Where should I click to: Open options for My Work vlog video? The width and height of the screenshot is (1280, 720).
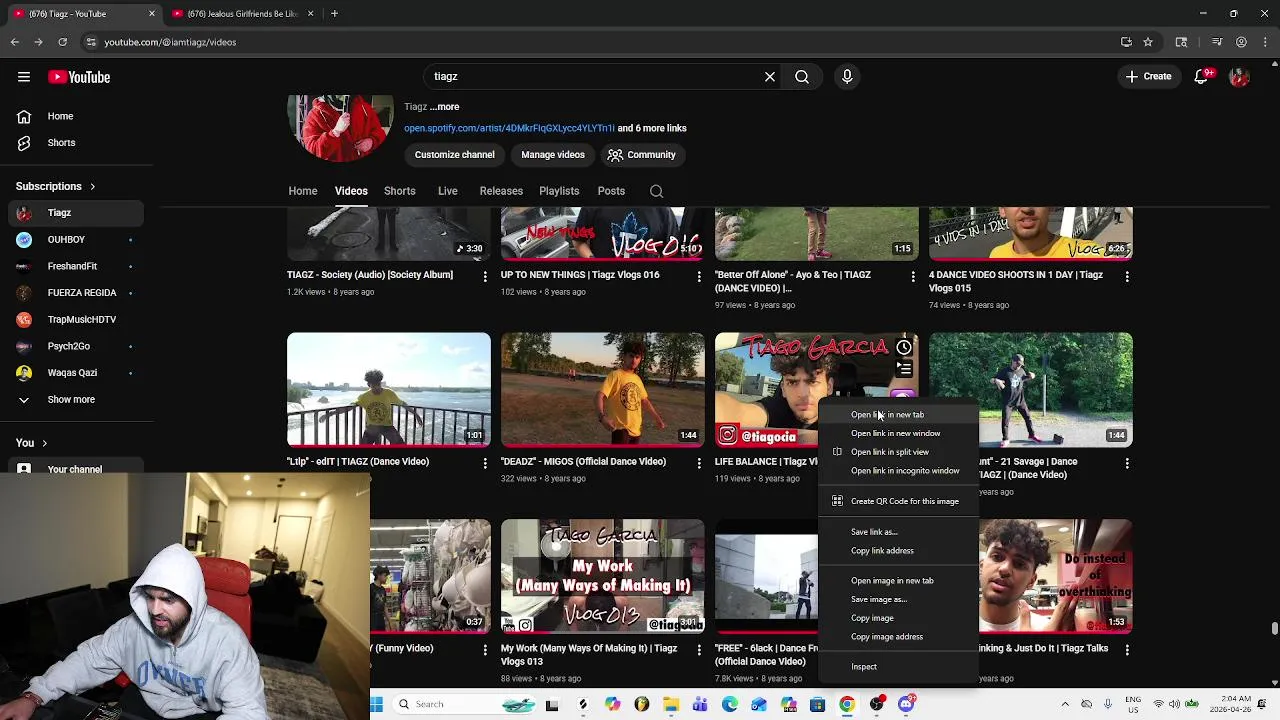699,650
